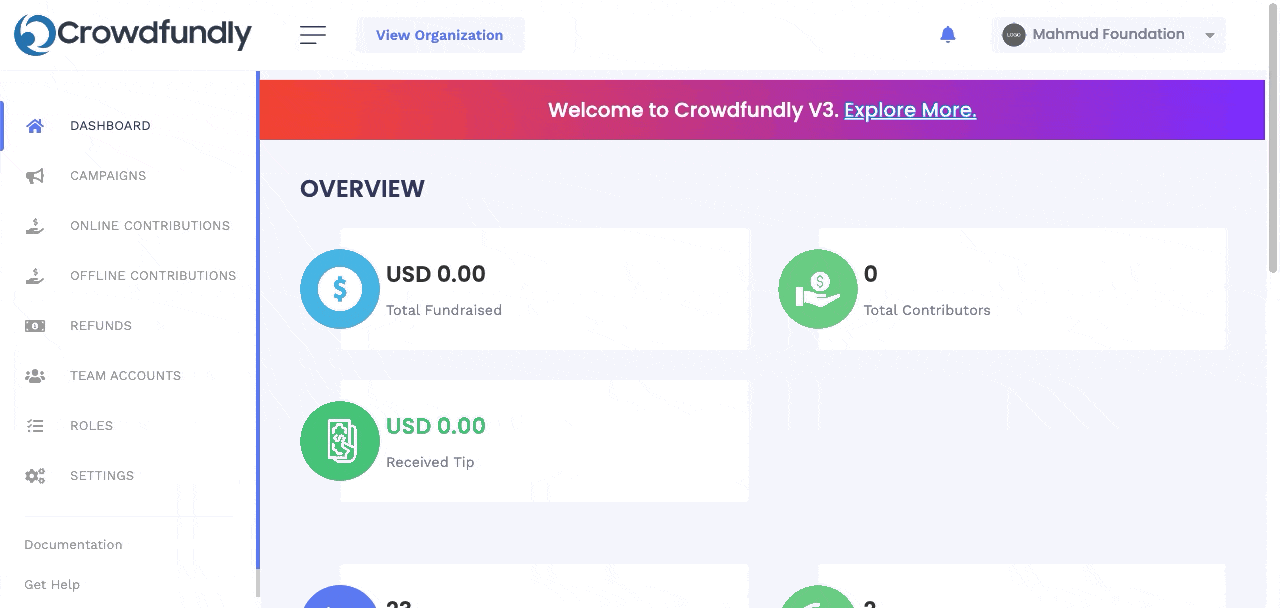Click the dropdown arrow beside Mahmud Foundation
1280x608 pixels.
point(1209,36)
